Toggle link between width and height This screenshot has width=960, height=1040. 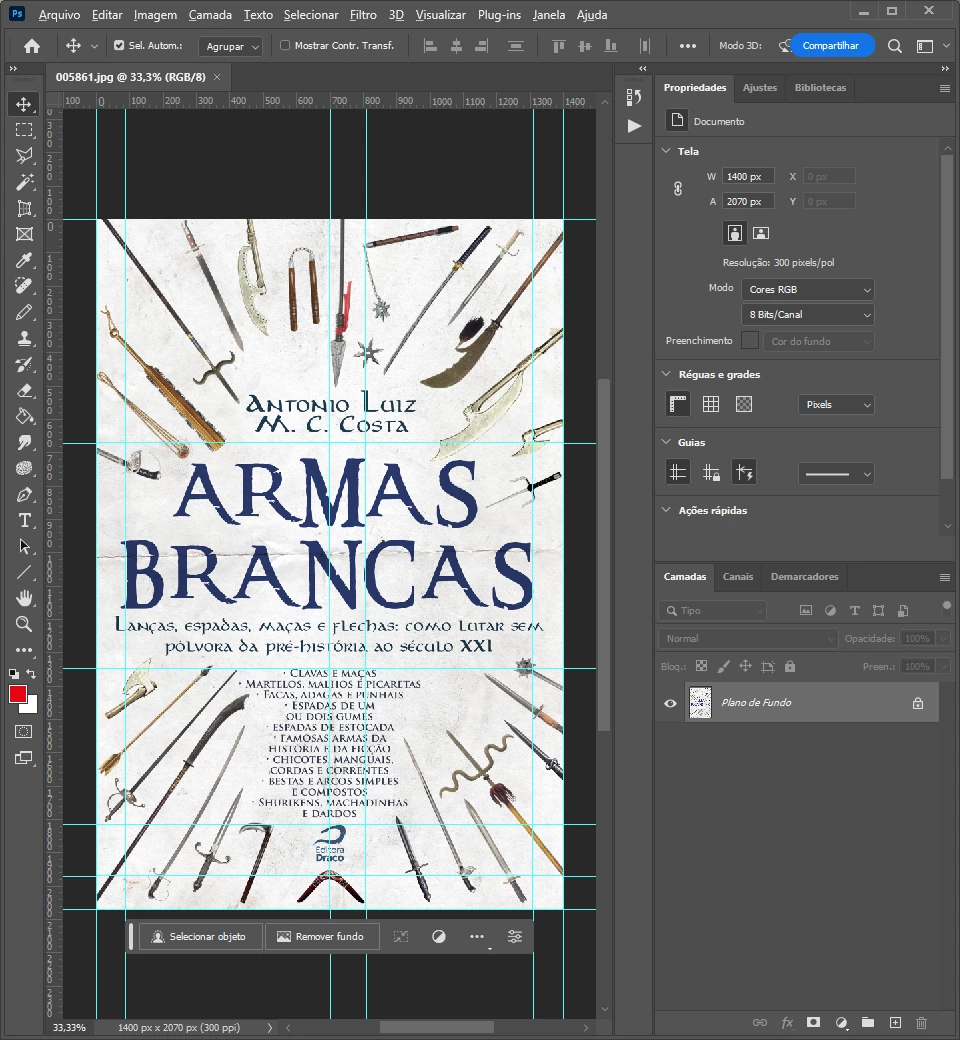pos(677,188)
